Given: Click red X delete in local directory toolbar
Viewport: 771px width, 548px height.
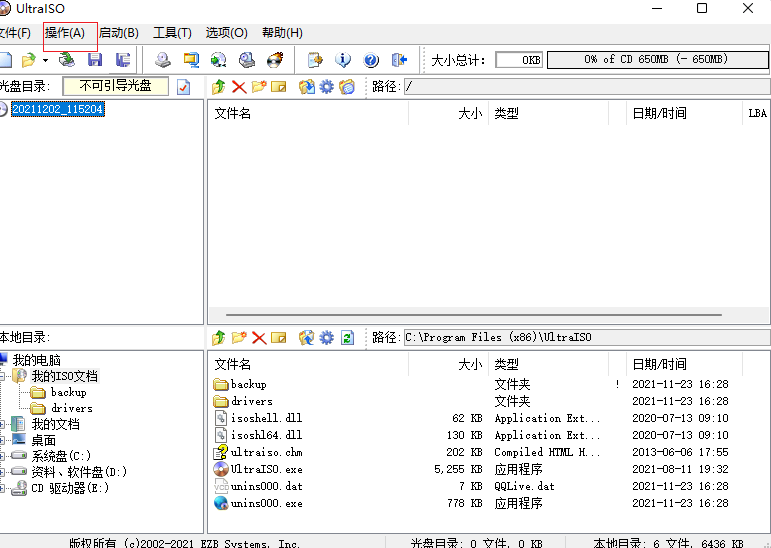Looking at the screenshot, I should click(259, 338).
